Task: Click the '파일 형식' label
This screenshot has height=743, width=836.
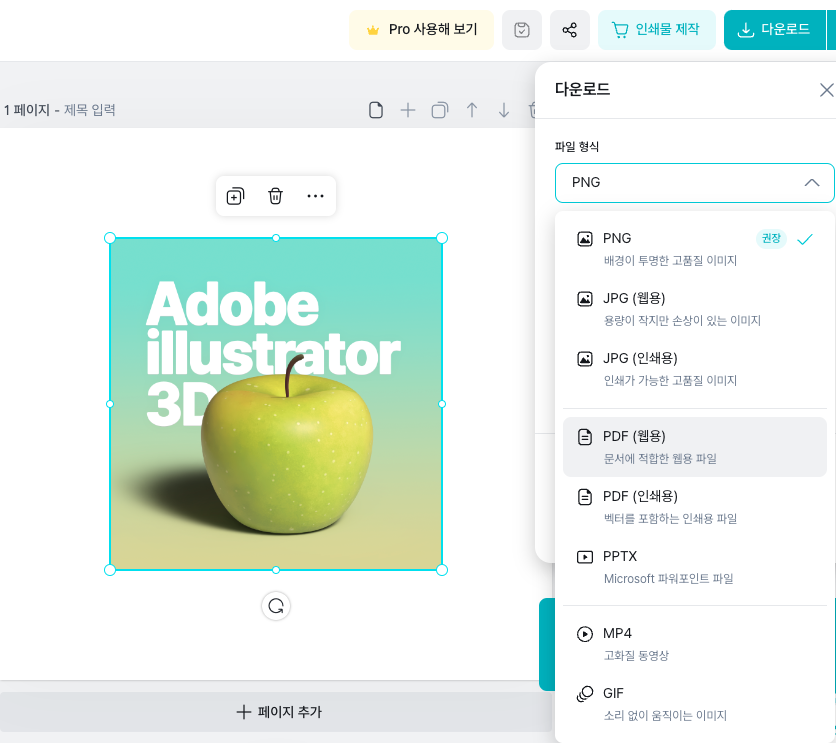Action: point(577,147)
